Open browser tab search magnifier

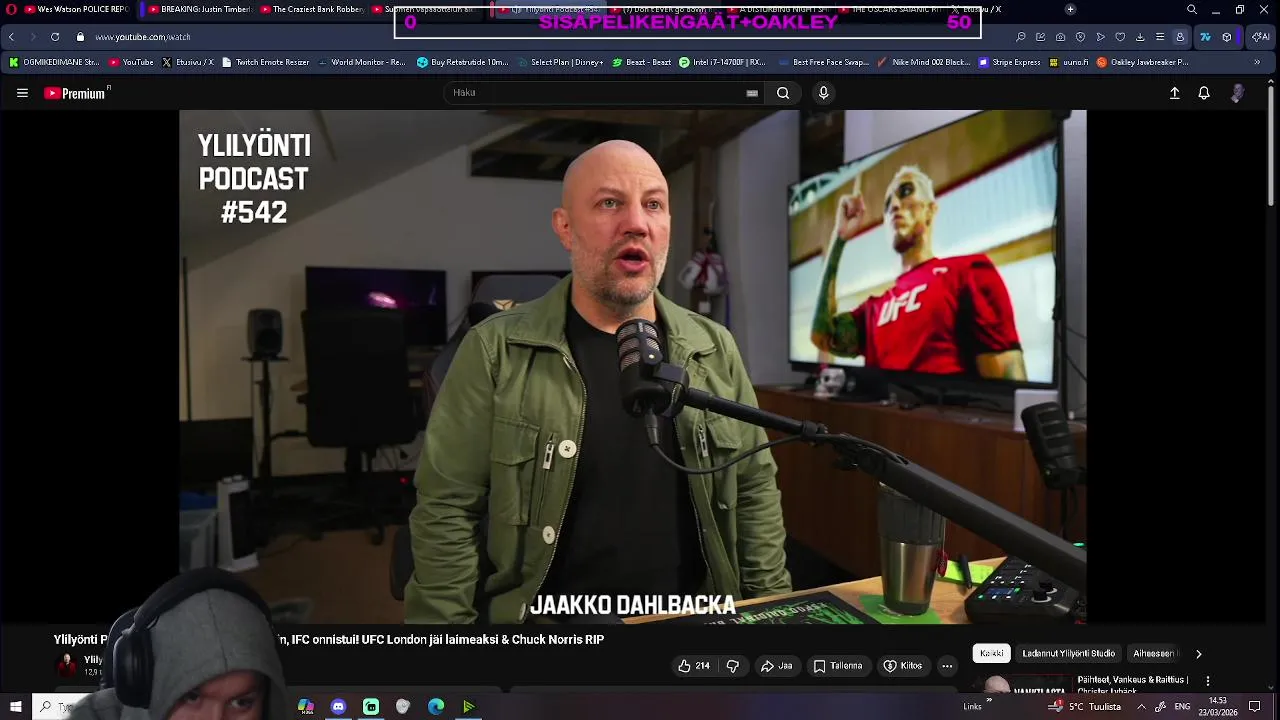(1192, 9)
